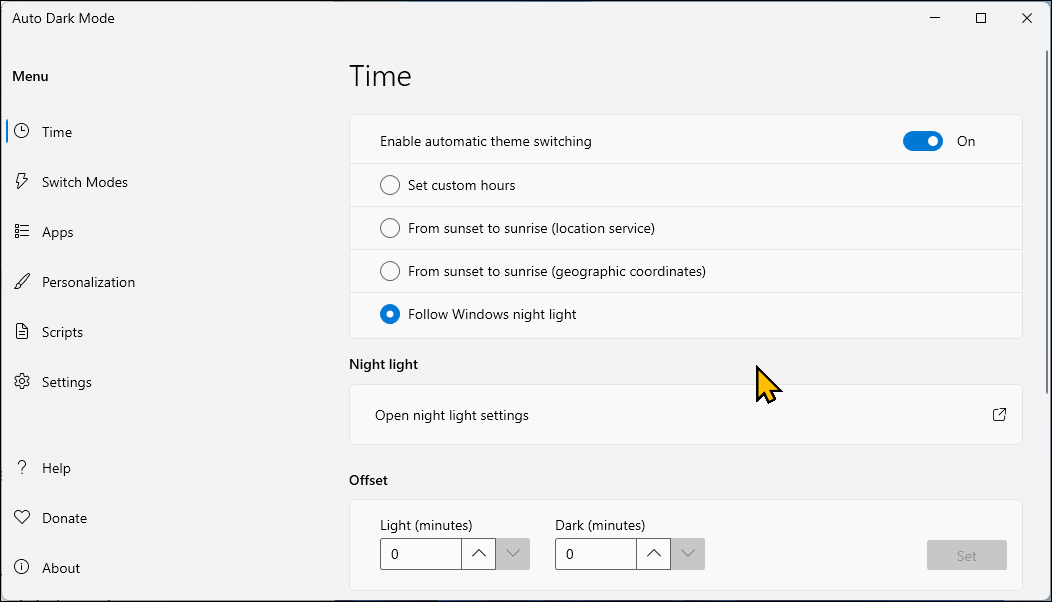The height and width of the screenshot is (602, 1052).
Task: Open the Help menu item
Action: [x=56, y=468]
